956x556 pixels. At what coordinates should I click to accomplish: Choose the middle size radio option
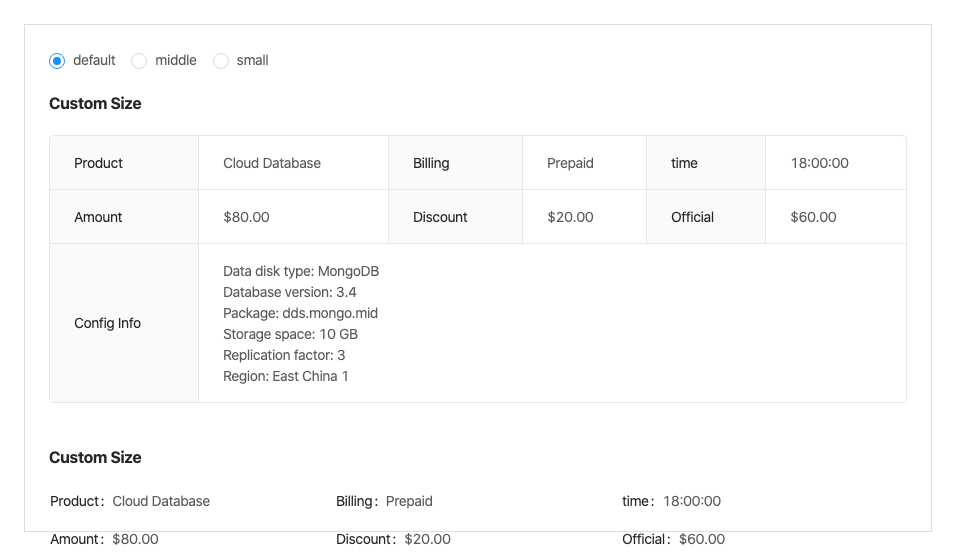pos(140,61)
